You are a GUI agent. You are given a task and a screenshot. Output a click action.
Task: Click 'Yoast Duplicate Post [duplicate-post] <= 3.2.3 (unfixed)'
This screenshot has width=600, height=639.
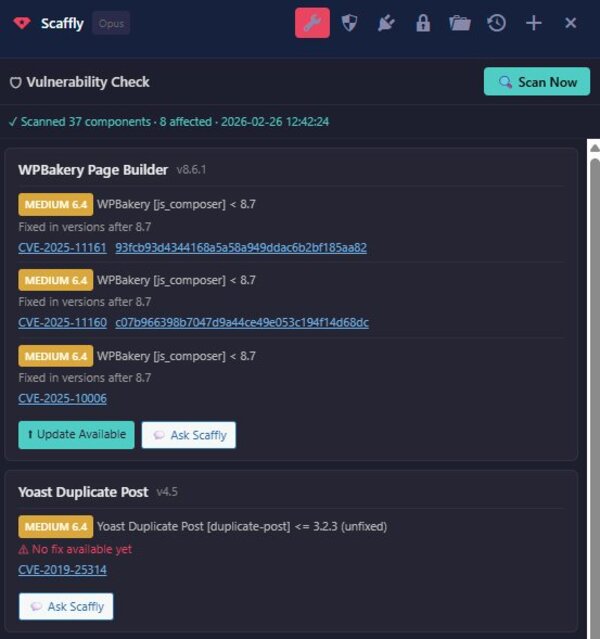click(242, 527)
